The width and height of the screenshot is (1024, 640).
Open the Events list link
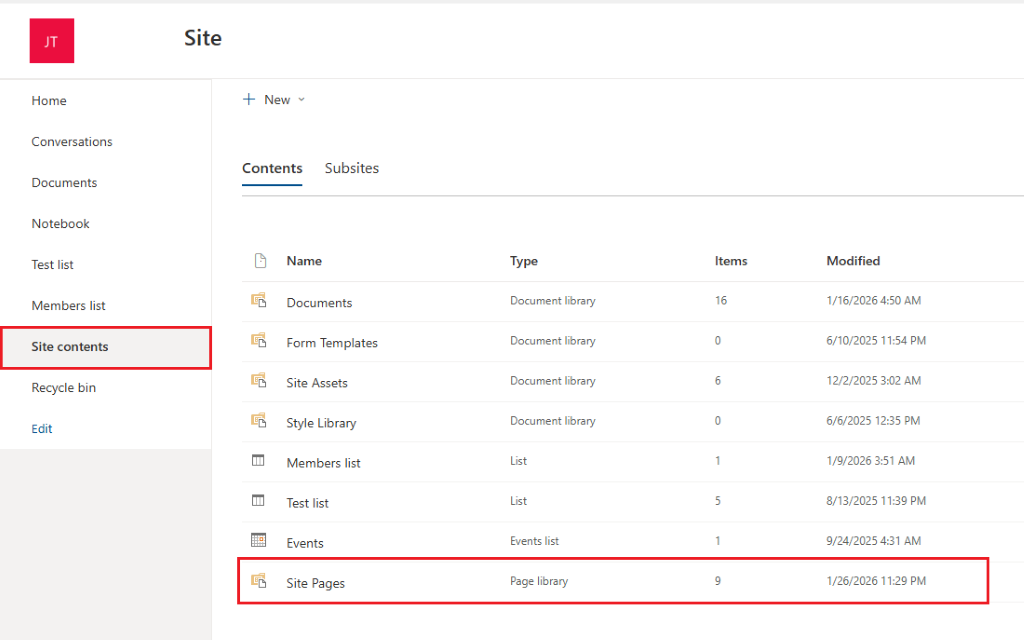[305, 543]
